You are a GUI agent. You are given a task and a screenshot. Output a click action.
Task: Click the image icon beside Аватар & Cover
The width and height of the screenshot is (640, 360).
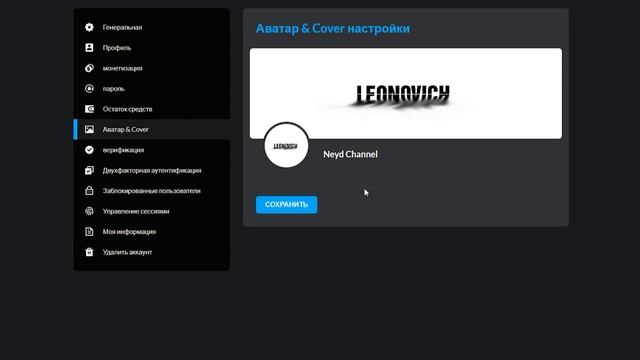(x=89, y=129)
